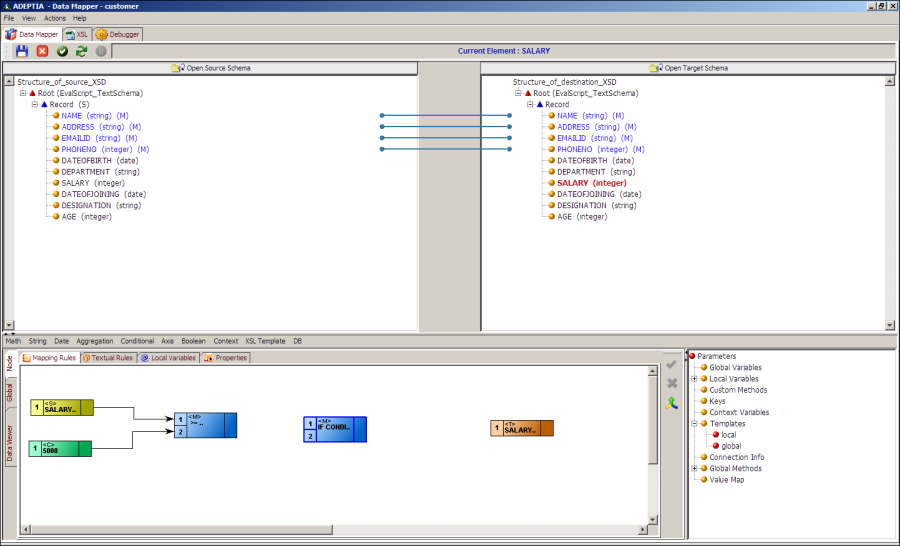900x546 pixels.
Task: Save the mapping with the floppy disk icon
Action: tap(22, 51)
